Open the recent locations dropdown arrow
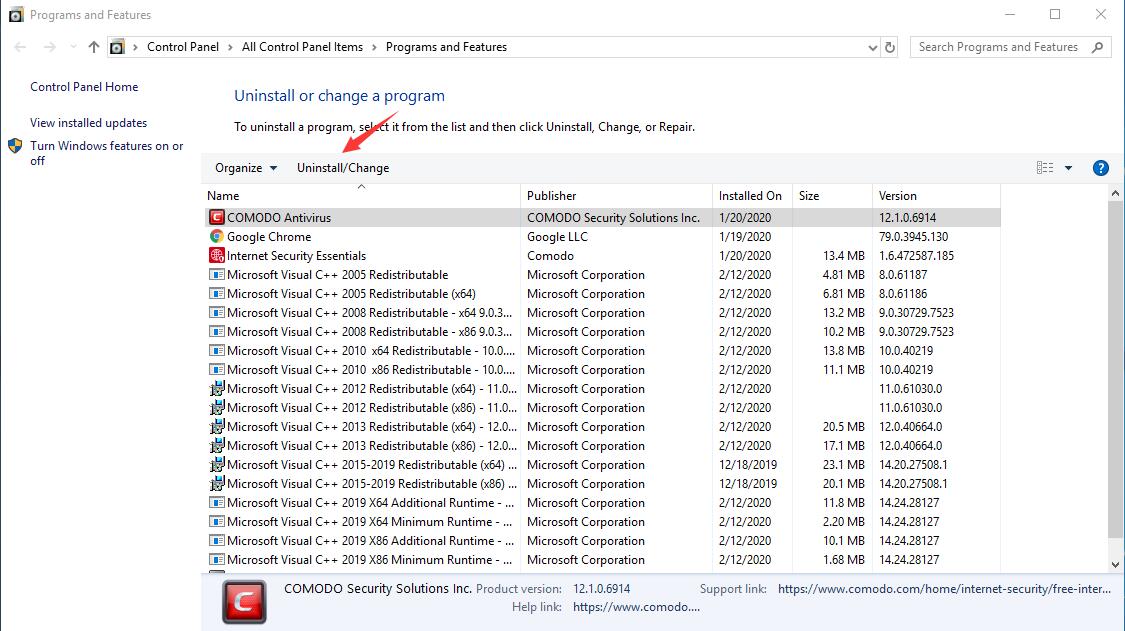The width and height of the screenshot is (1125, 631). click(x=73, y=47)
